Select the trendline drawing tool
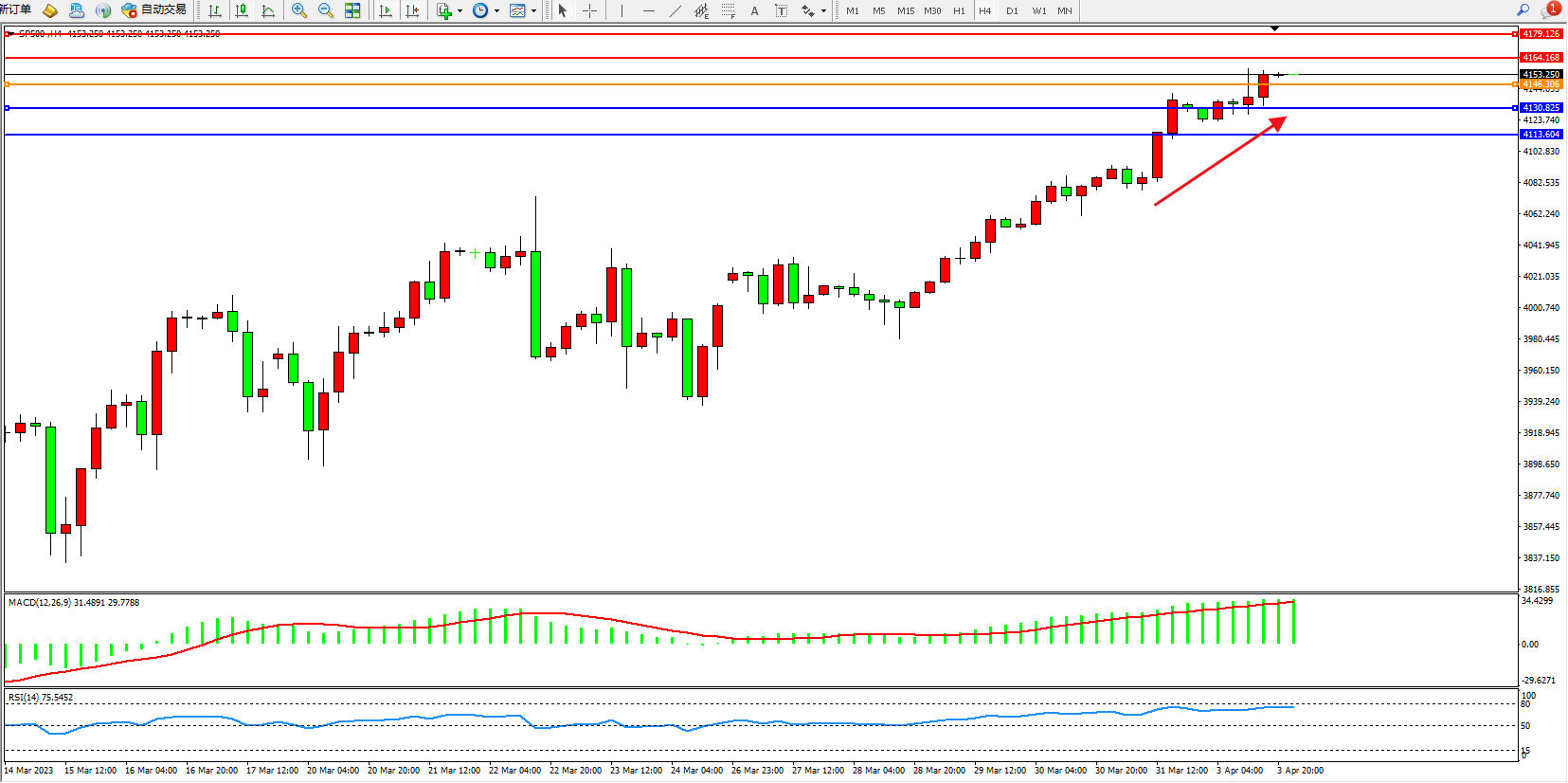Screen dimensions: 1568x783 (675, 10)
